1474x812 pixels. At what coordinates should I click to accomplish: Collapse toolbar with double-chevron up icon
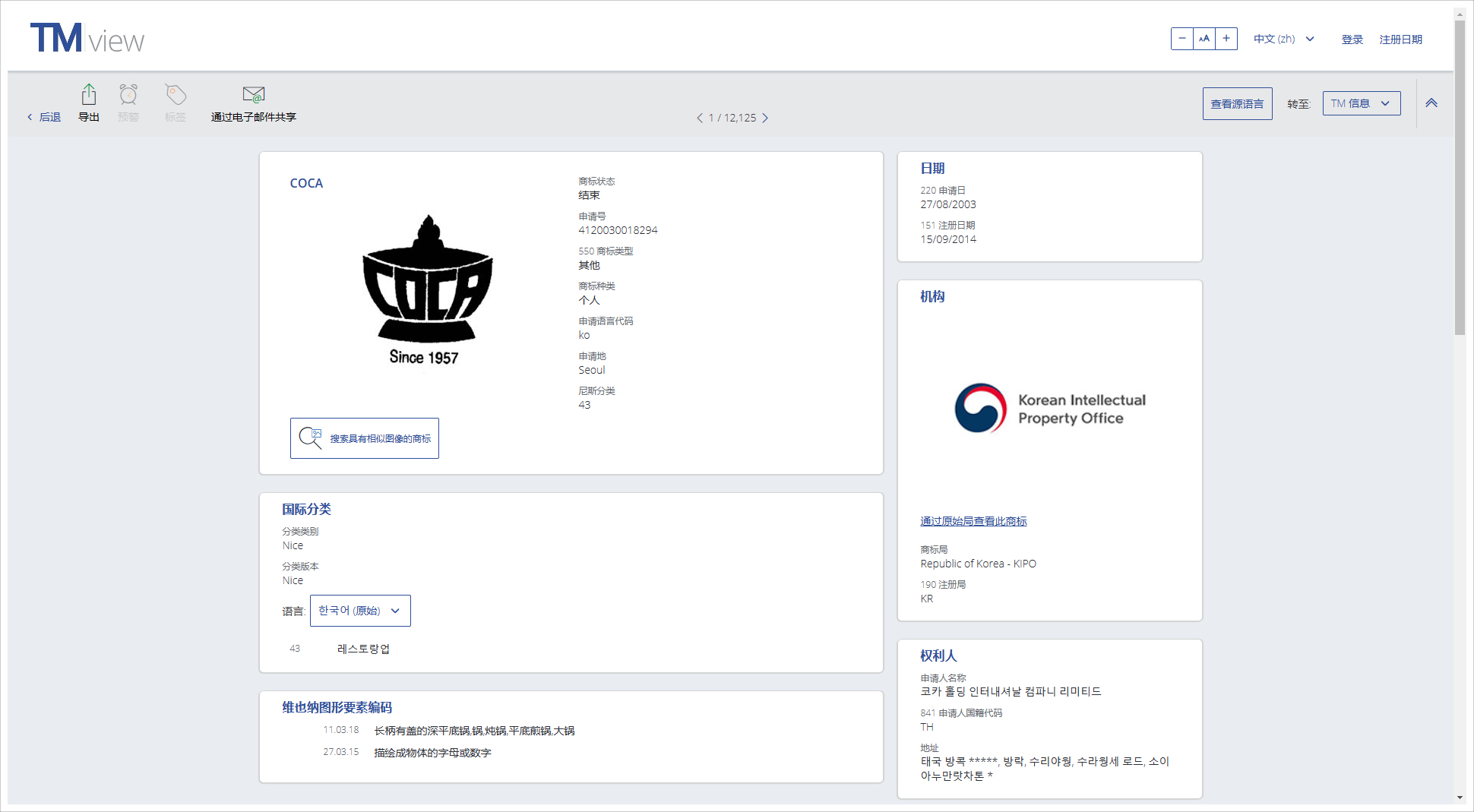click(x=1431, y=103)
